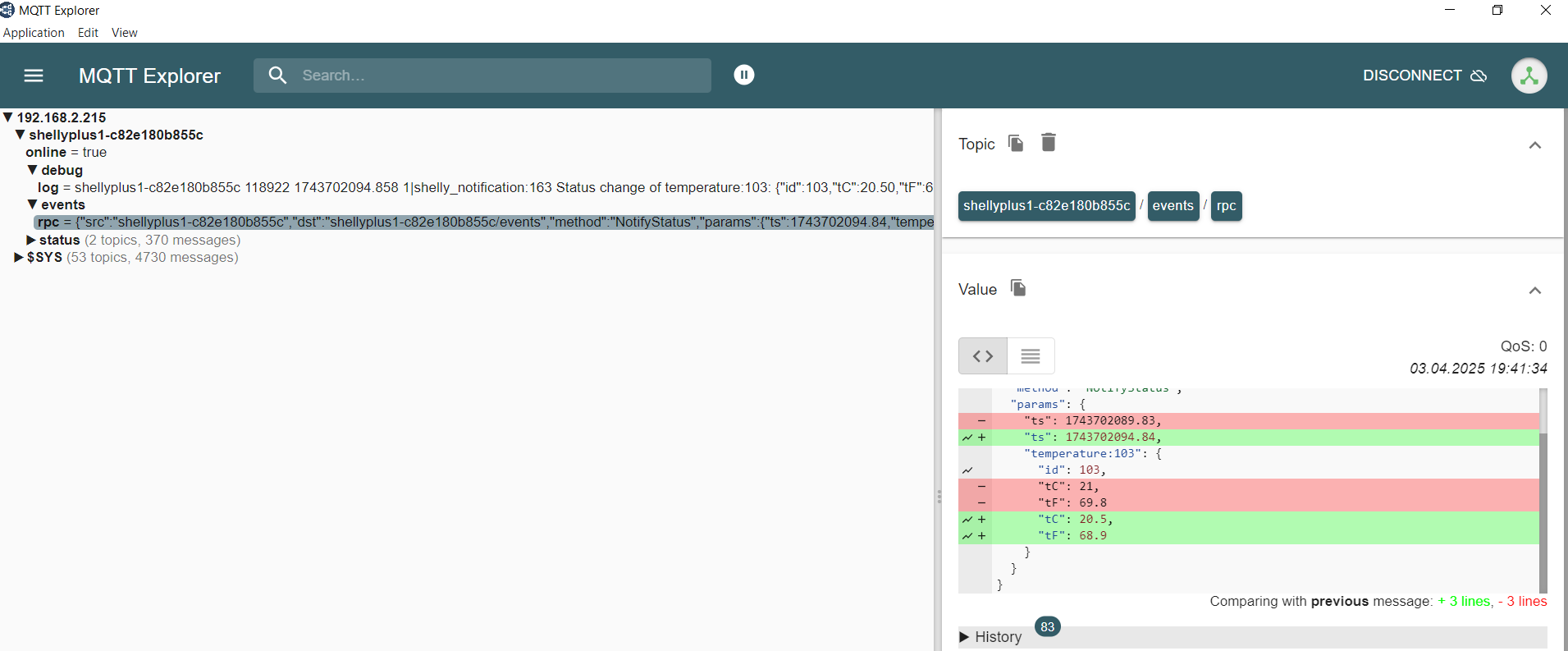Show chart icon next to ts line
This screenshot has height=651, width=1568.
click(967, 438)
